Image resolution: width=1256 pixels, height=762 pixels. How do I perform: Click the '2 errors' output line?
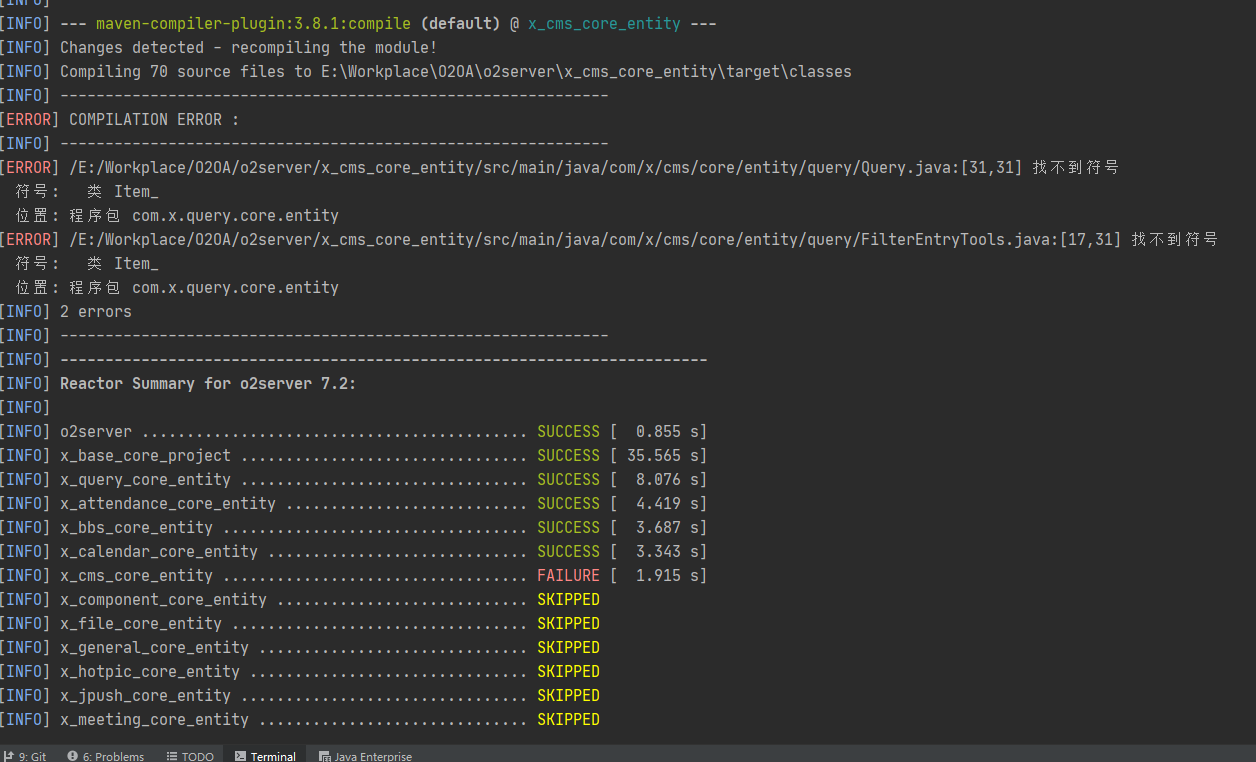(x=95, y=311)
